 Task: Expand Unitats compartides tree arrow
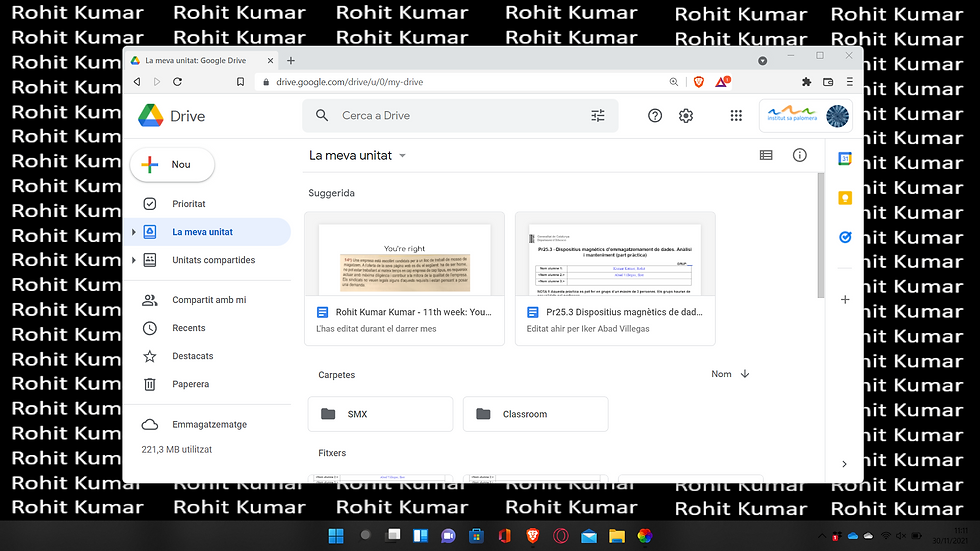click(133, 260)
